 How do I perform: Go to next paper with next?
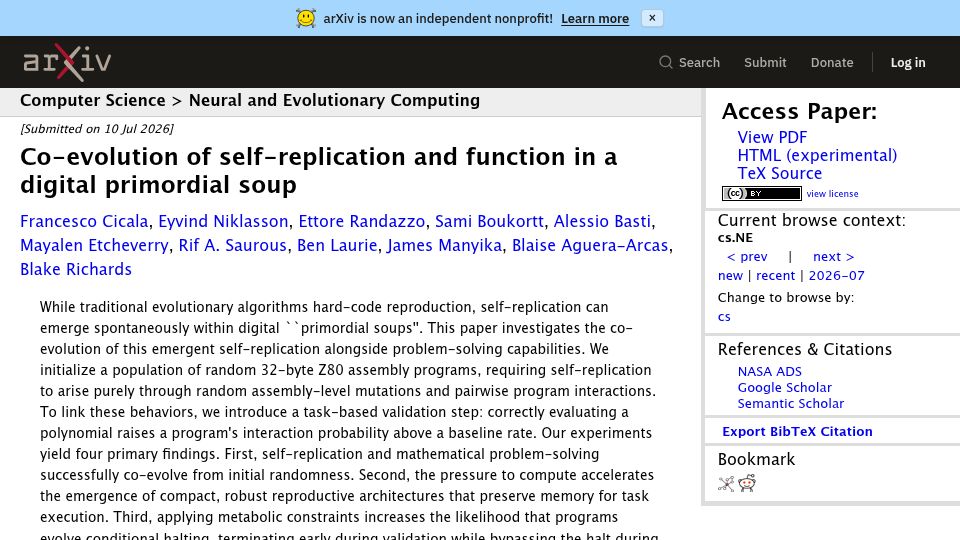pyautogui.click(x=833, y=257)
